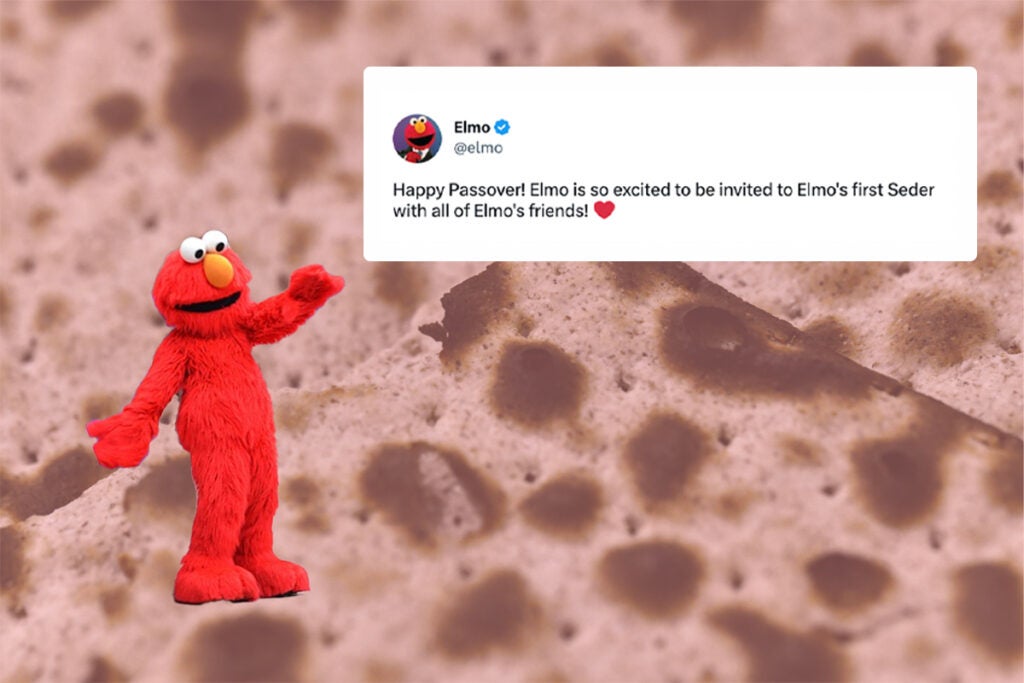
Task: Click the standing Elmo figure's white eyes
Action: pyautogui.click(x=202, y=246)
